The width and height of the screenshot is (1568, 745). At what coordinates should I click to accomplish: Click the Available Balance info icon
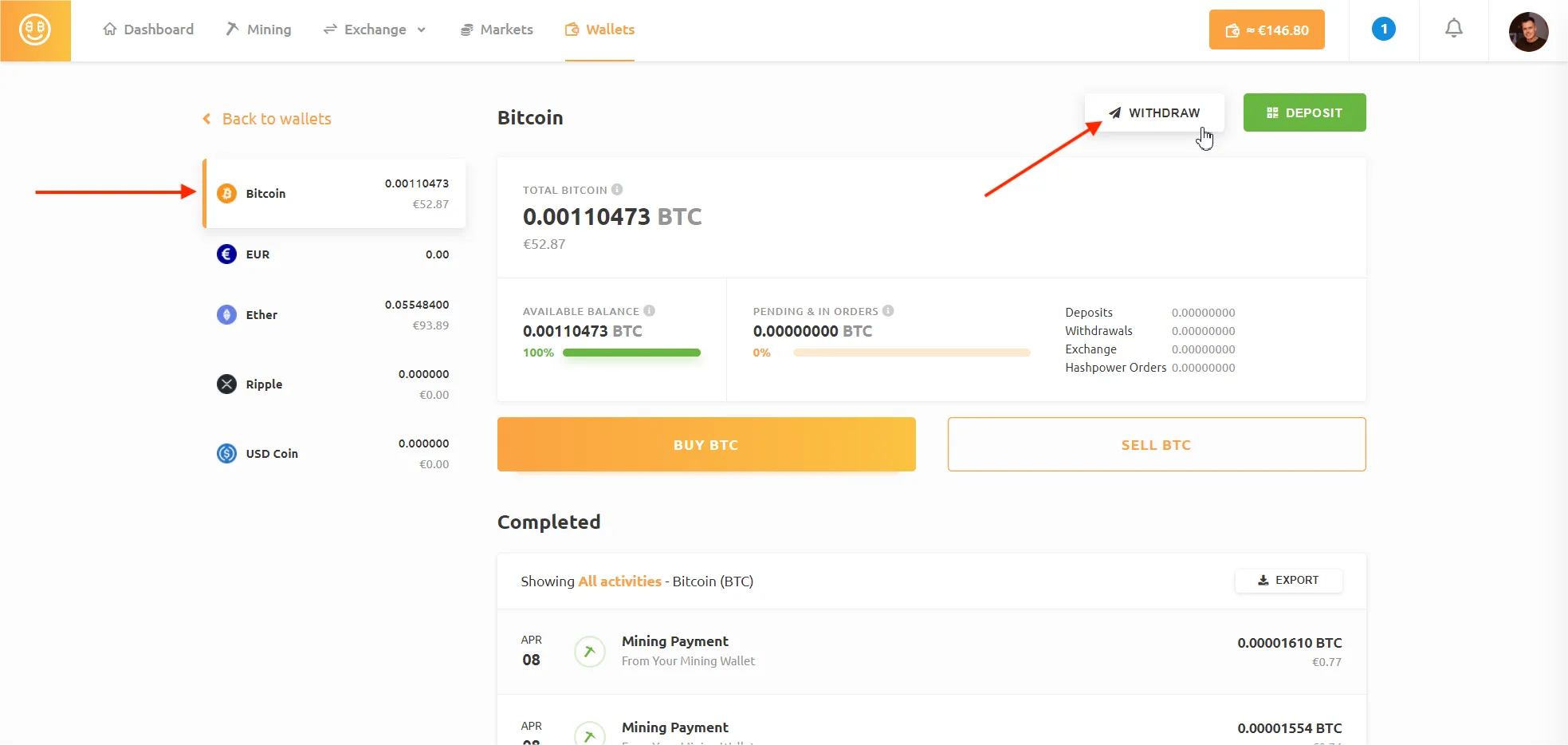coord(649,311)
